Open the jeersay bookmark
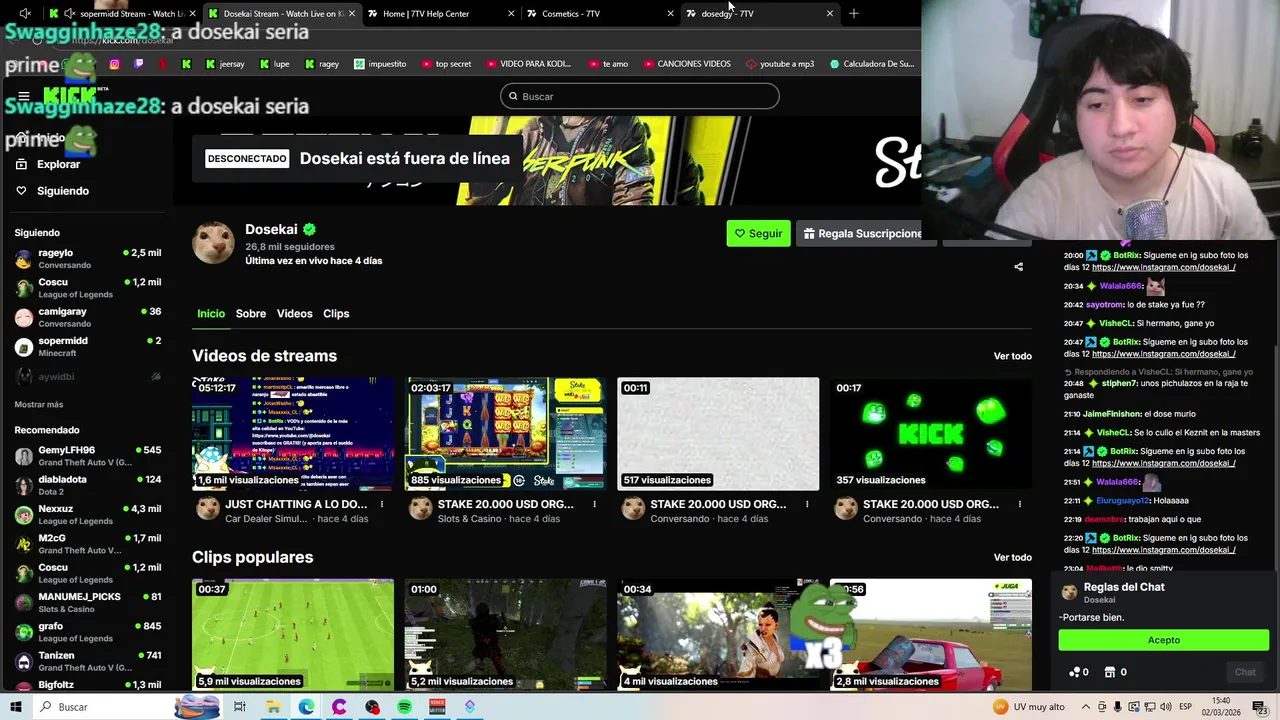The image size is (1280, 720). tap(225, 64)
